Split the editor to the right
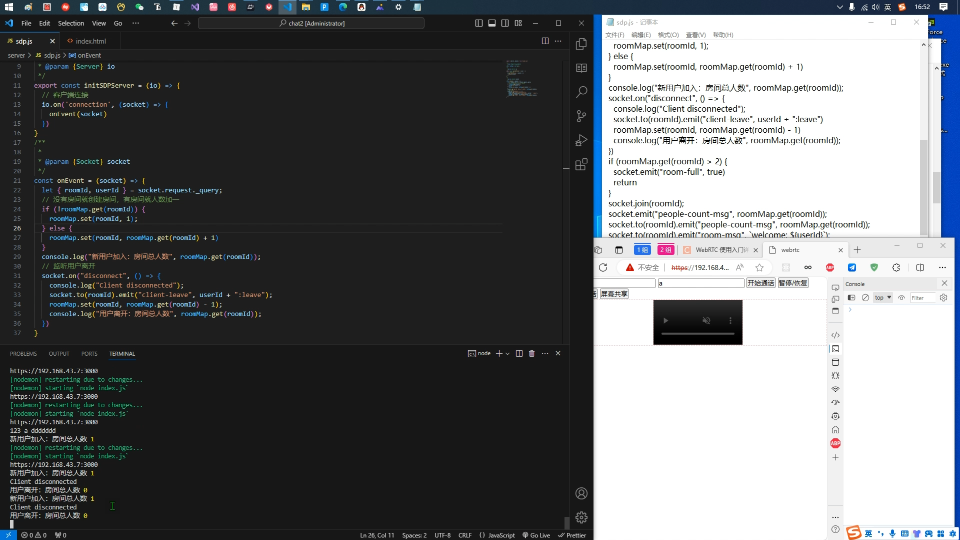 tap(545, 41)
